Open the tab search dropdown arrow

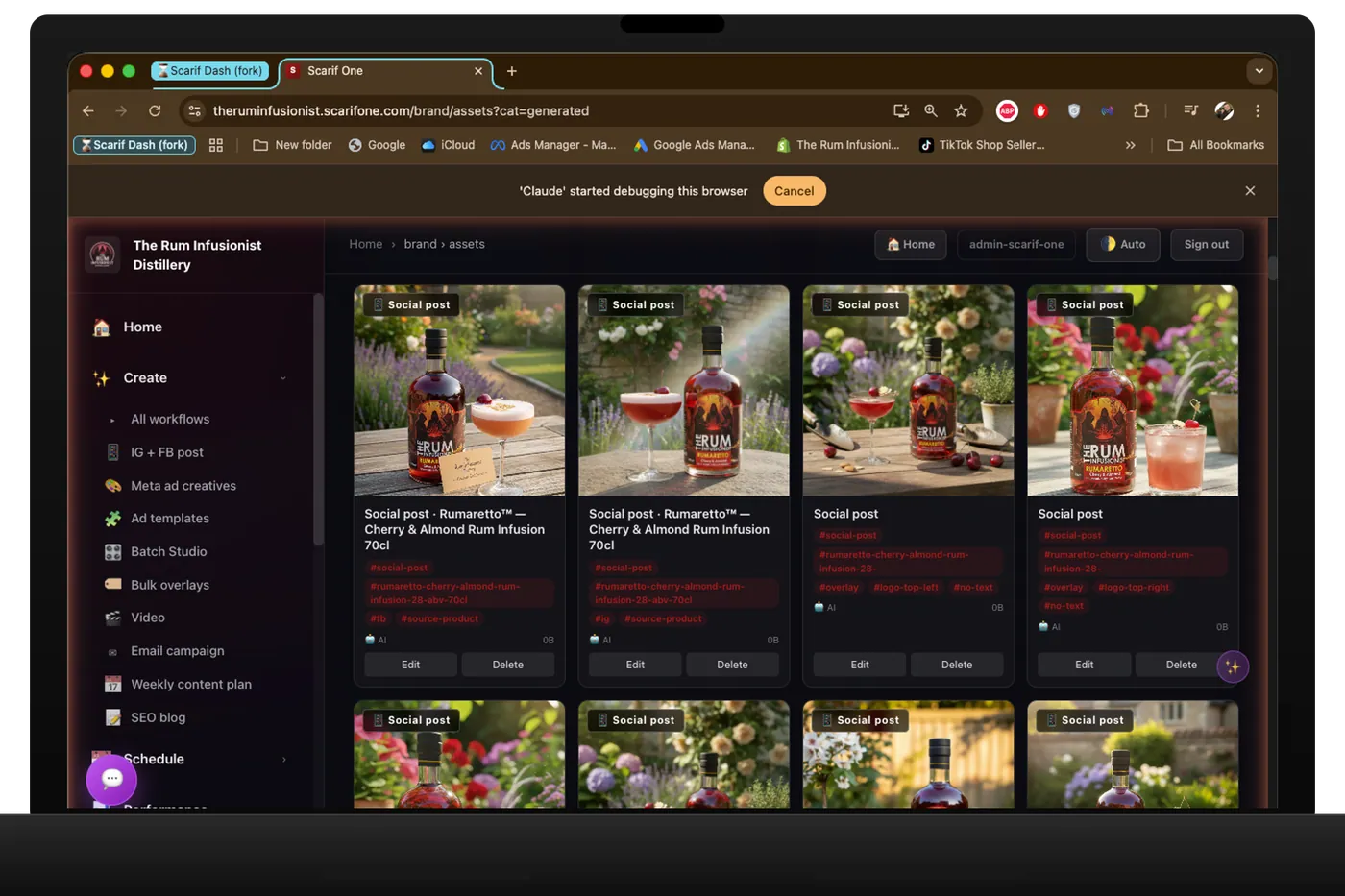tap(1259, 71)
